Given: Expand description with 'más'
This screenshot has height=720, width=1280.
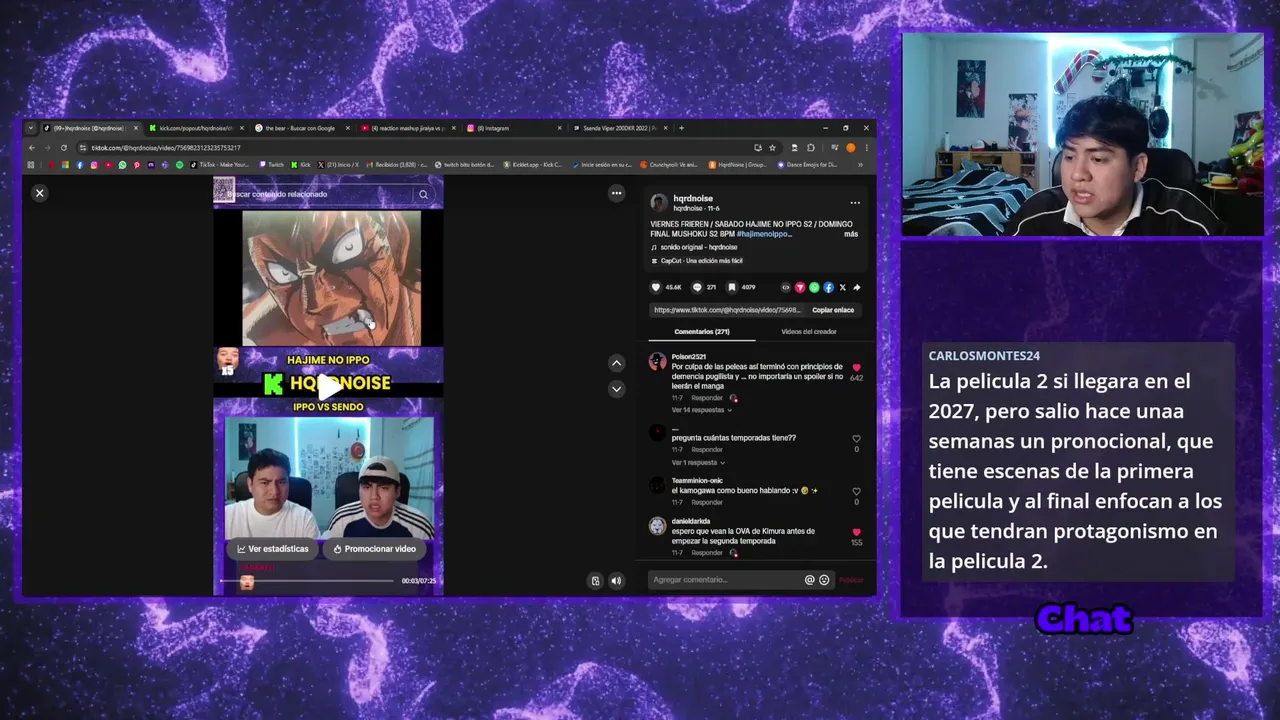Looking at the screenshot, I should click(x=851, y=234).
